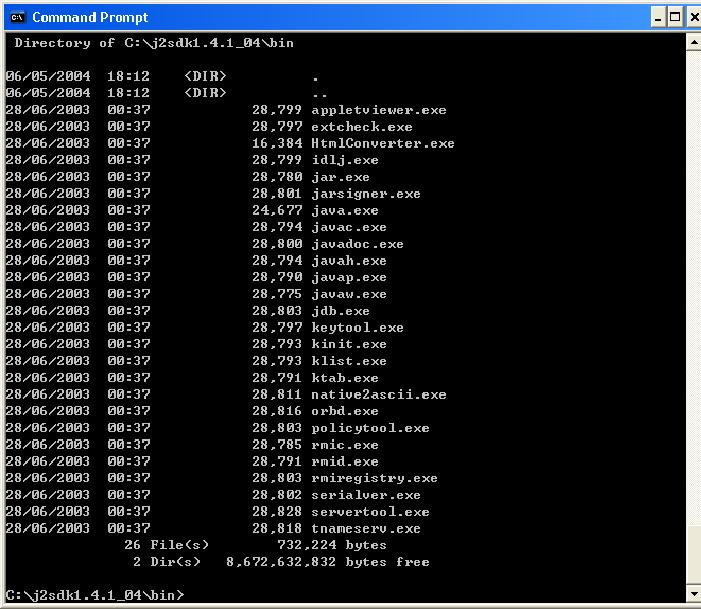Select tnameserv.exe file name
The image size is (701, 609).
tap(366, 529)
